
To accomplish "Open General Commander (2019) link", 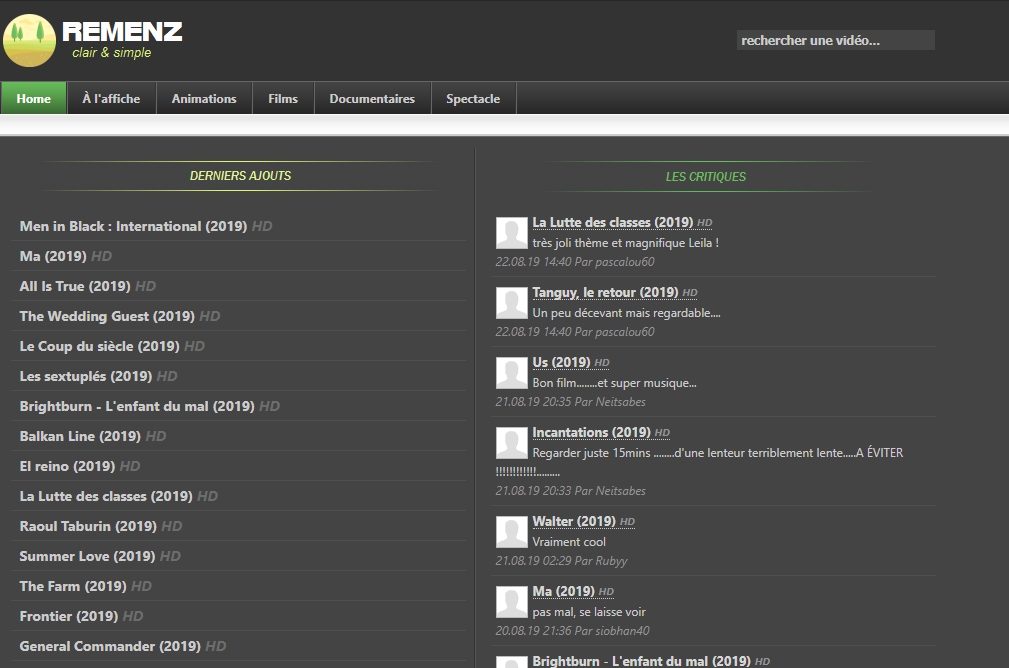I will click(110, 646).
